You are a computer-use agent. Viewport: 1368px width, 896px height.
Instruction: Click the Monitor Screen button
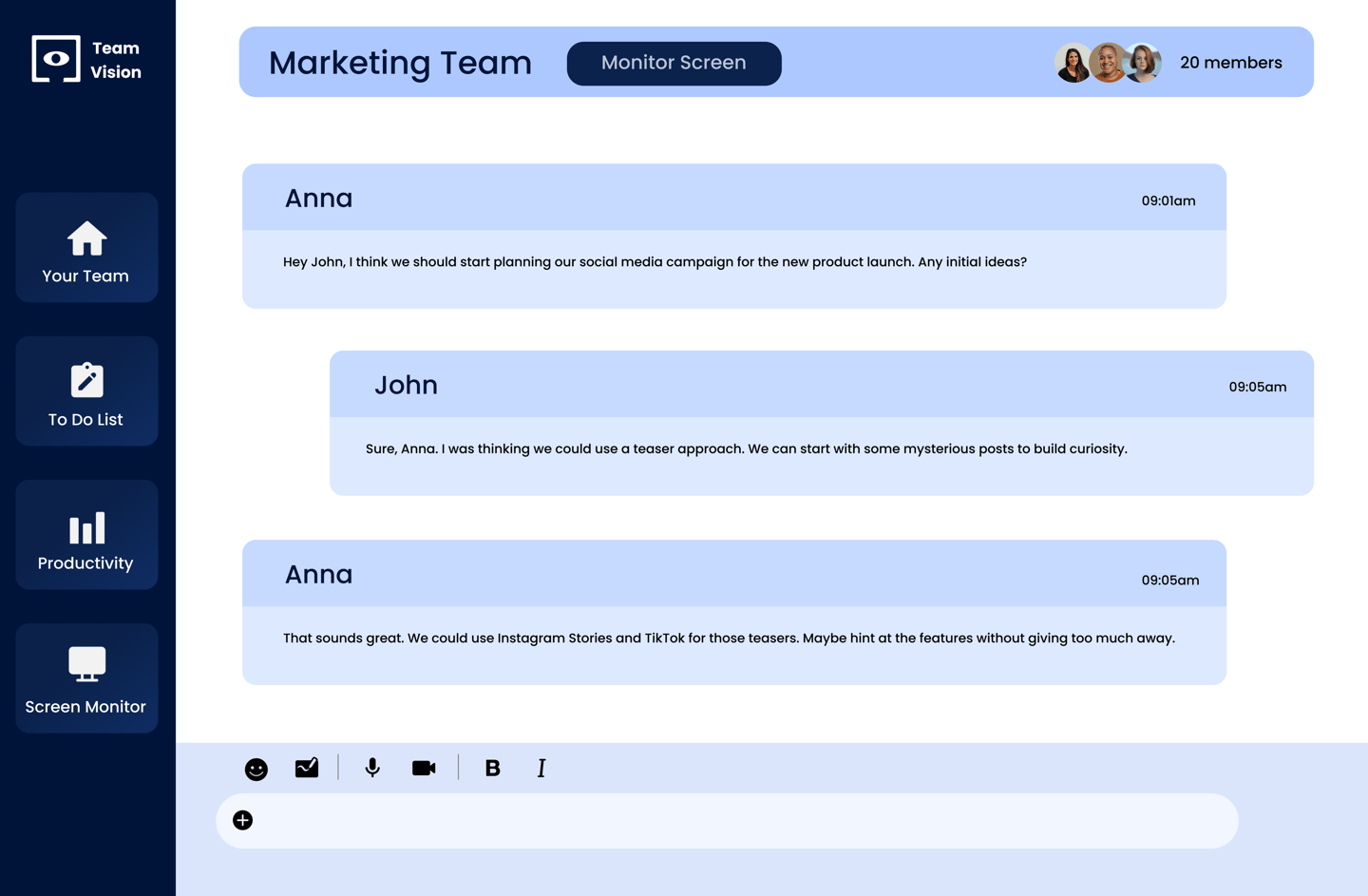click(x=674, y=63)
